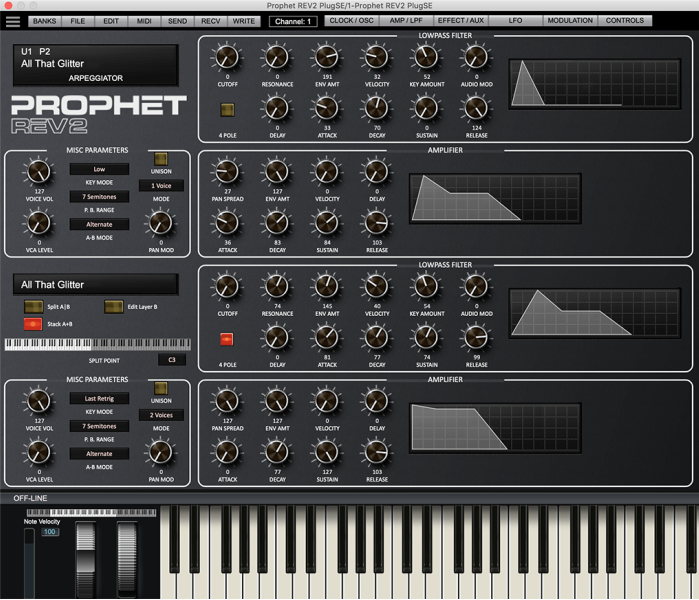Switch to the CLOCK / OSC tab

[x=351, y=21]
